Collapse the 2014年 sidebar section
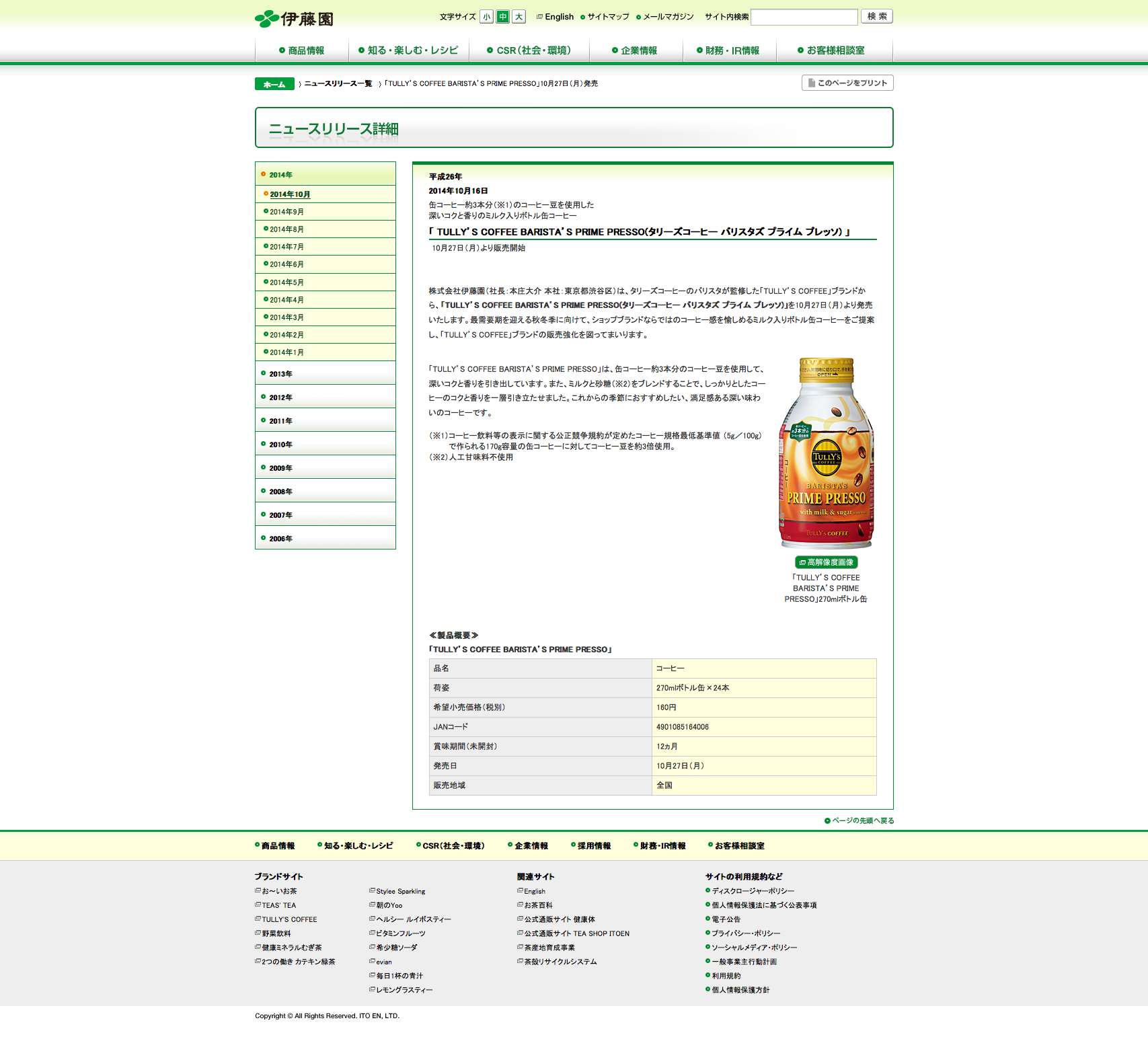This screenshot has height=1037, width=1148. (x=326, y=174)
